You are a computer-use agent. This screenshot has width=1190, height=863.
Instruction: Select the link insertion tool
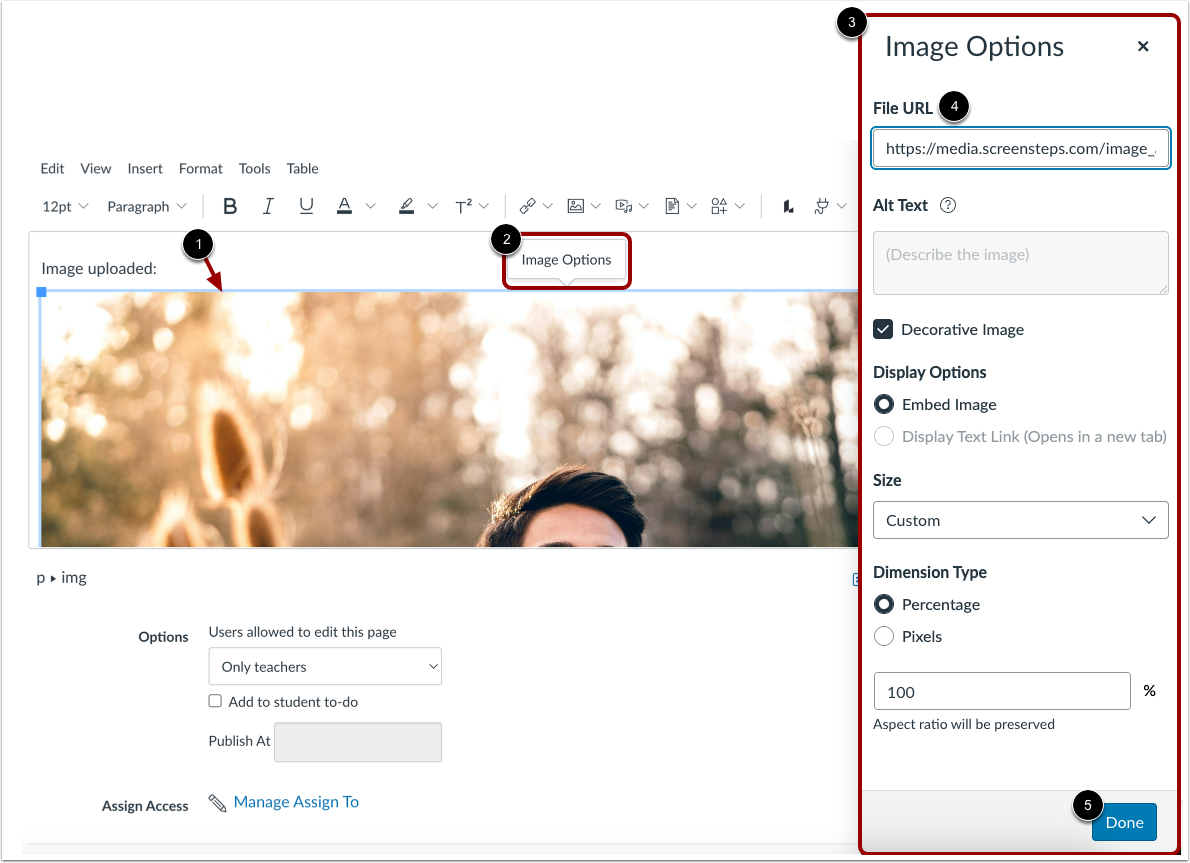tap(527, 206)
